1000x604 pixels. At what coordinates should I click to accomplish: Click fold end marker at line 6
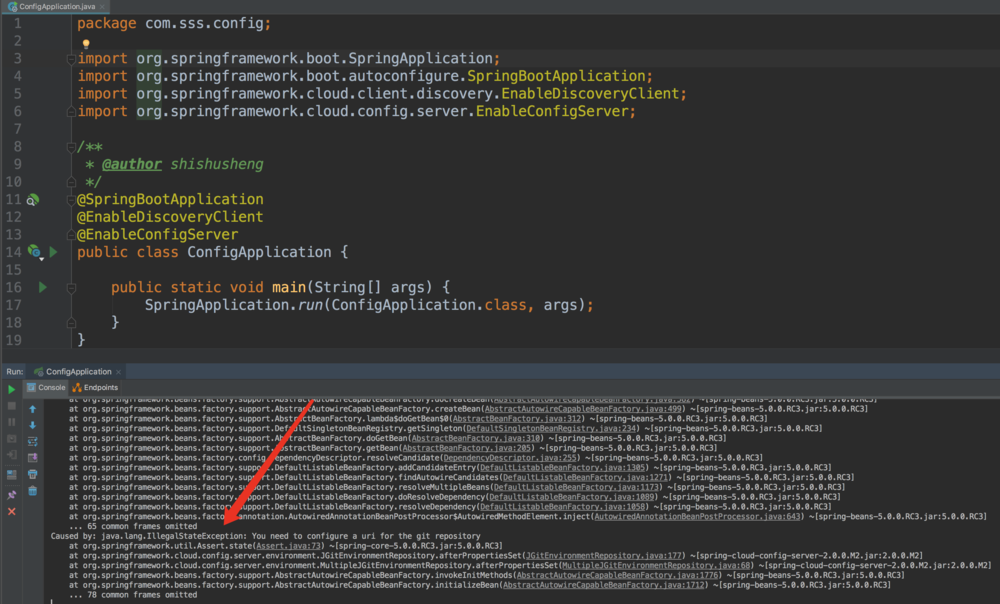coord(71,112)
